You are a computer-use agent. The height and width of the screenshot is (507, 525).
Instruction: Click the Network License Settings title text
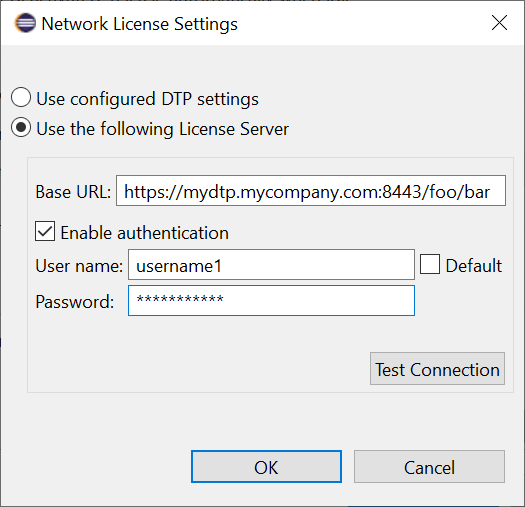click(140, 24)
